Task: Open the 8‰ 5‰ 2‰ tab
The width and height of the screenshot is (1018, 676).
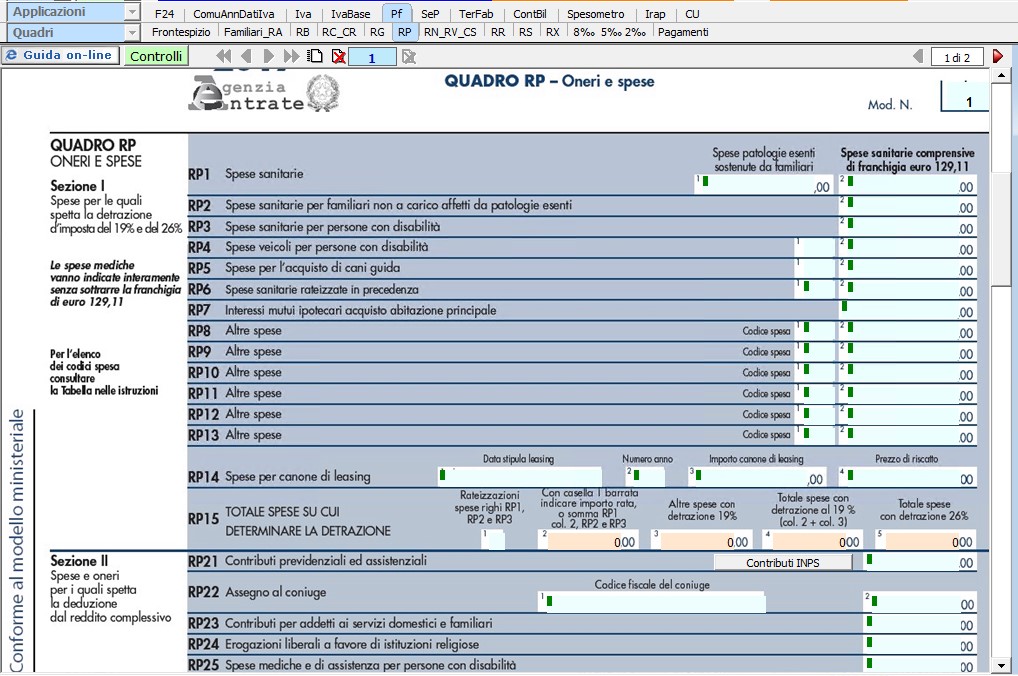Action: (610, 32)
